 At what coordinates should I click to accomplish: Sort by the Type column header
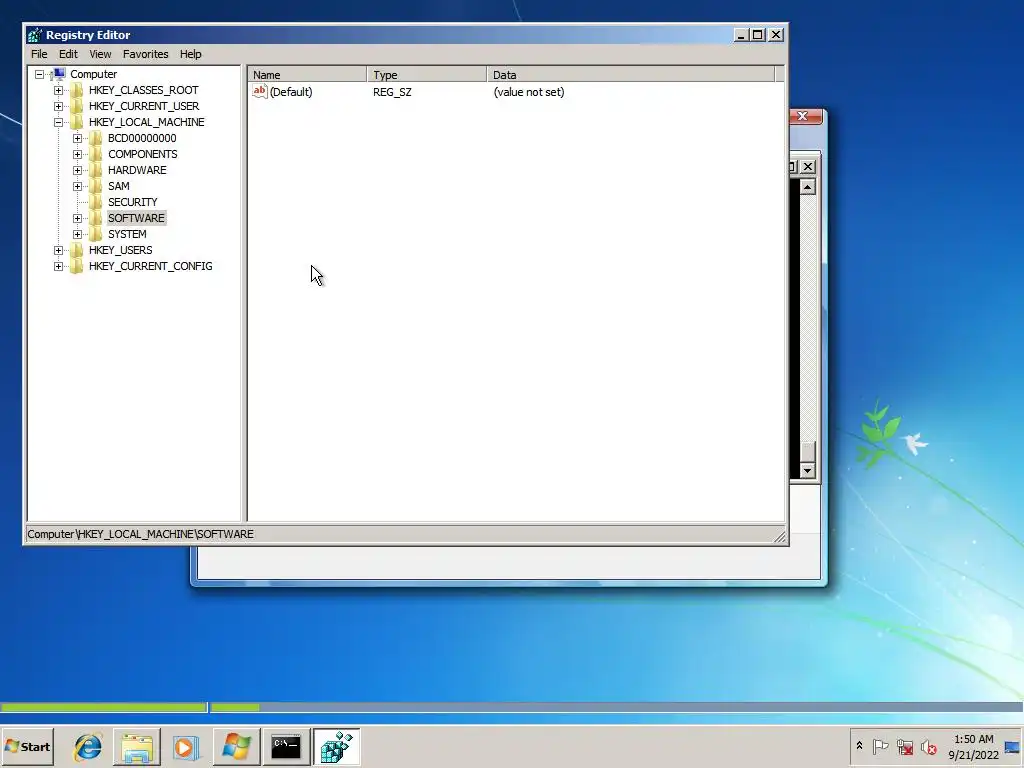427,74
